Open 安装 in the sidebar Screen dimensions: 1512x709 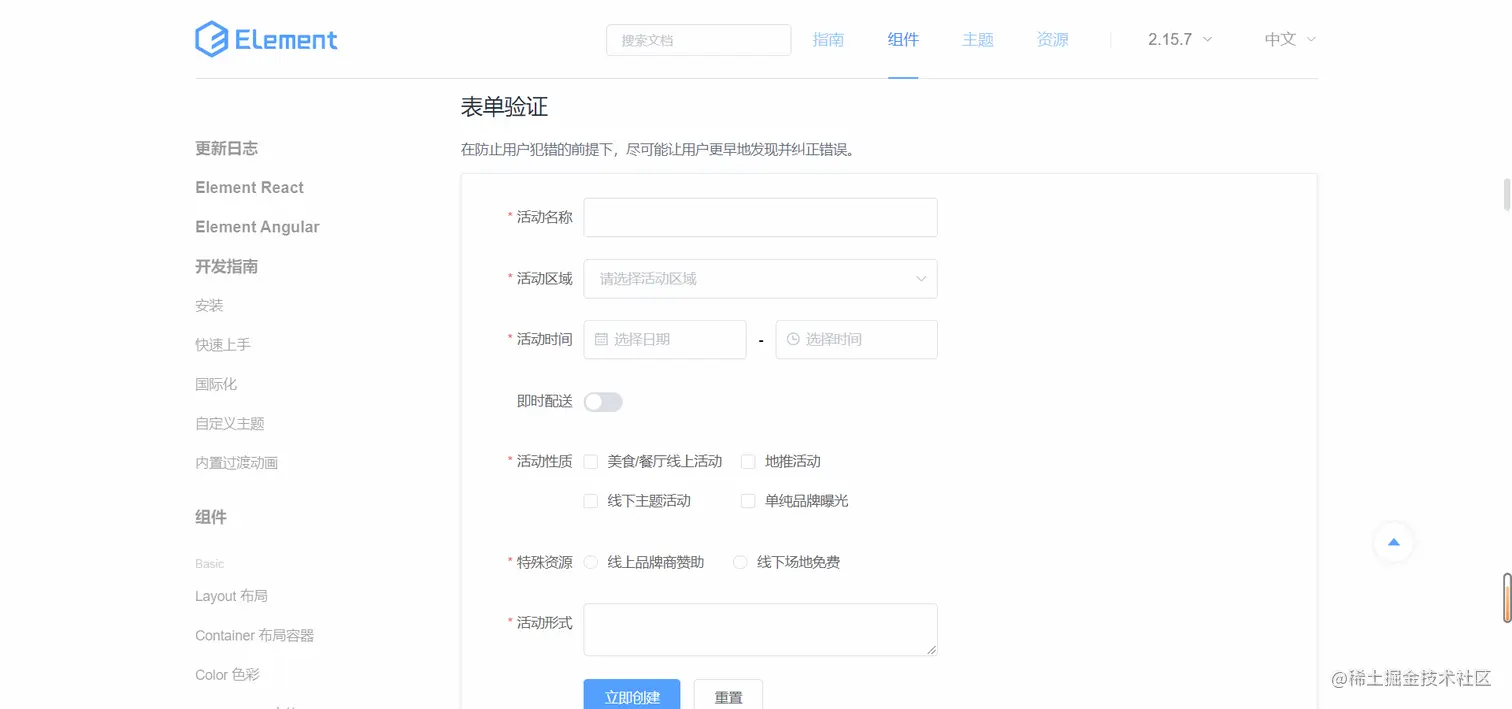pos(209,305)
